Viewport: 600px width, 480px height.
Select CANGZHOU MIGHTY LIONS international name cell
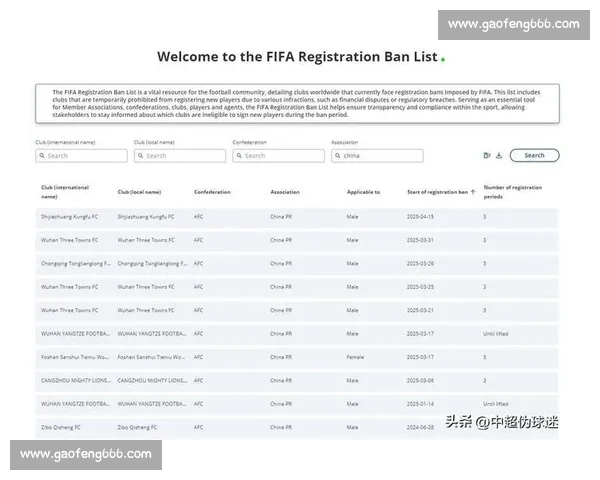point(76,380)
